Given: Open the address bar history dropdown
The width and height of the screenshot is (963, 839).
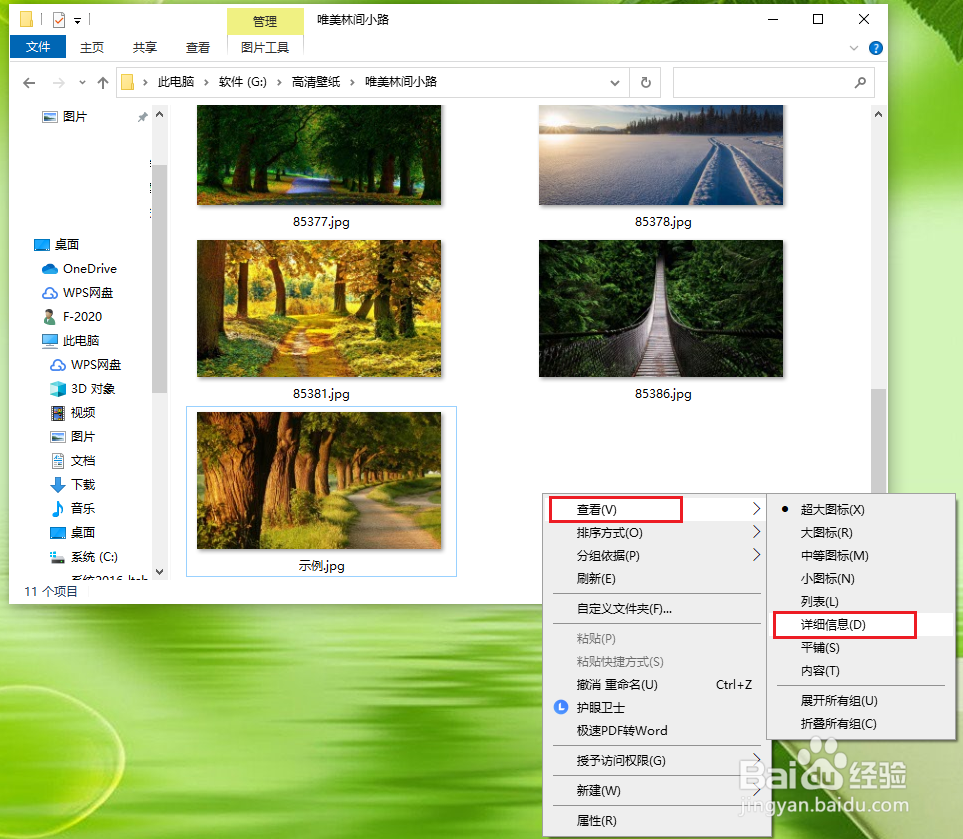Looking at the screenshot, I should [x=615, y=82].
